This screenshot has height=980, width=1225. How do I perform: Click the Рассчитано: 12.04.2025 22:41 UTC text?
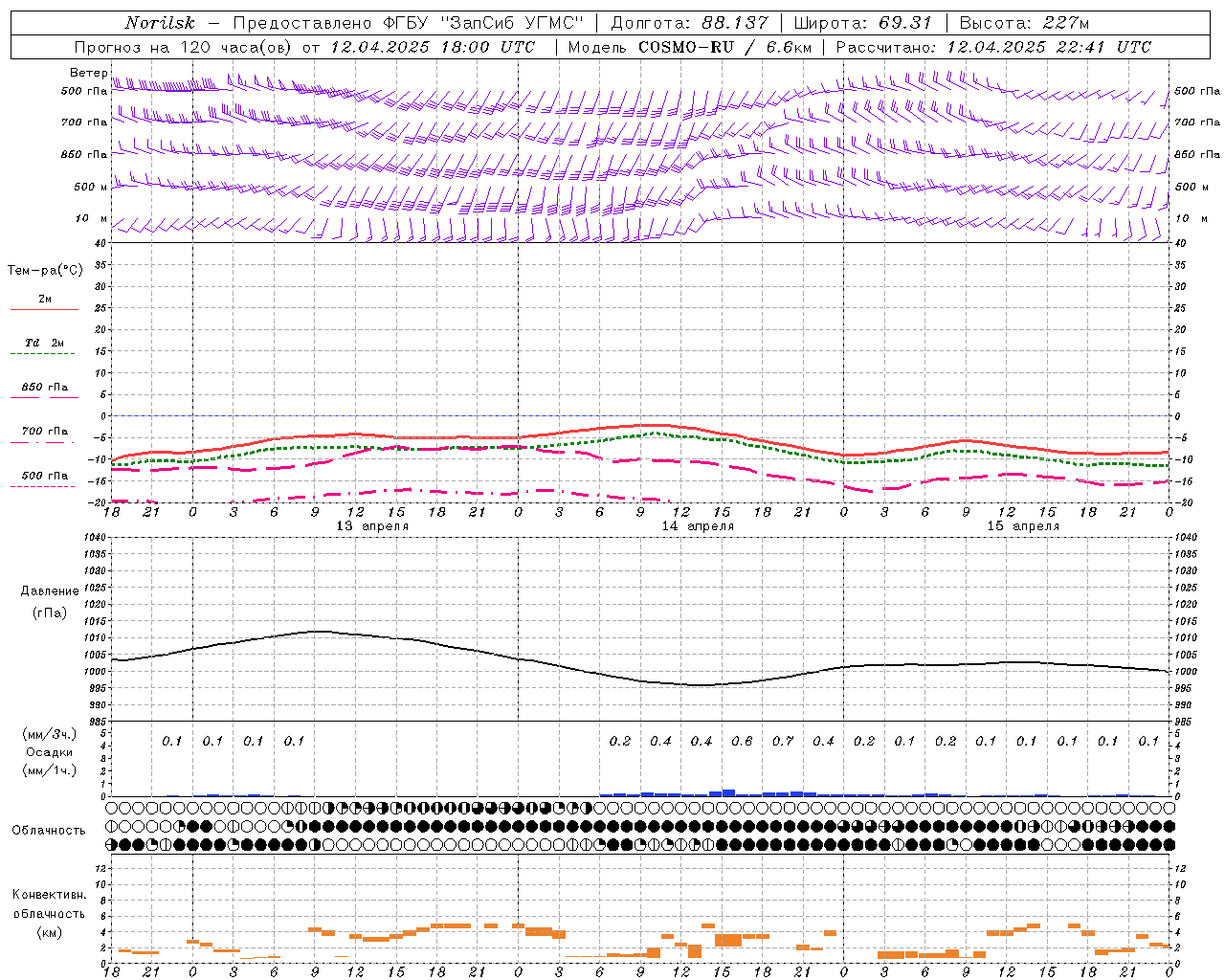tap(993, 47)
